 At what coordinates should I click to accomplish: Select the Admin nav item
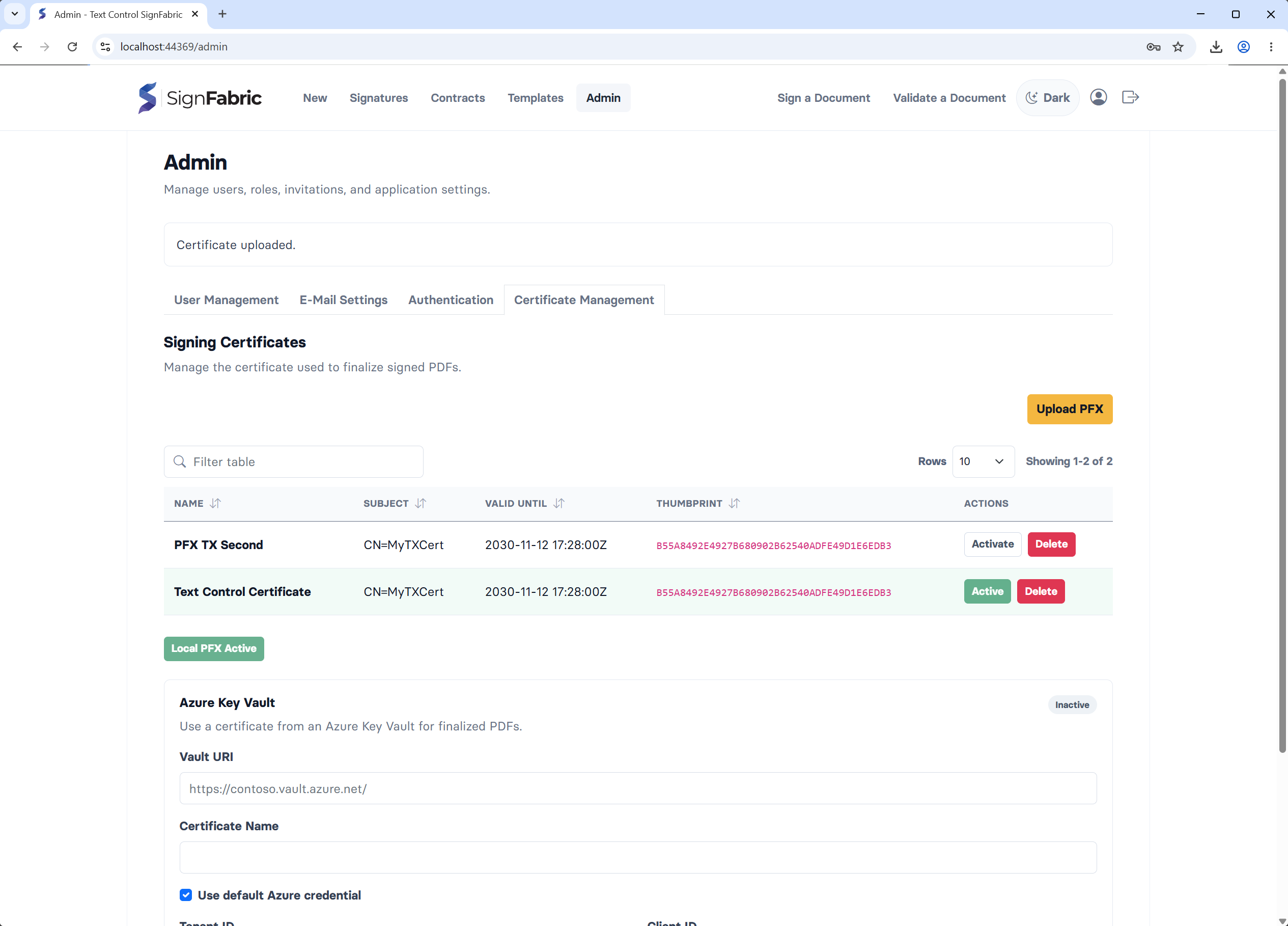(x=603, y=98)
